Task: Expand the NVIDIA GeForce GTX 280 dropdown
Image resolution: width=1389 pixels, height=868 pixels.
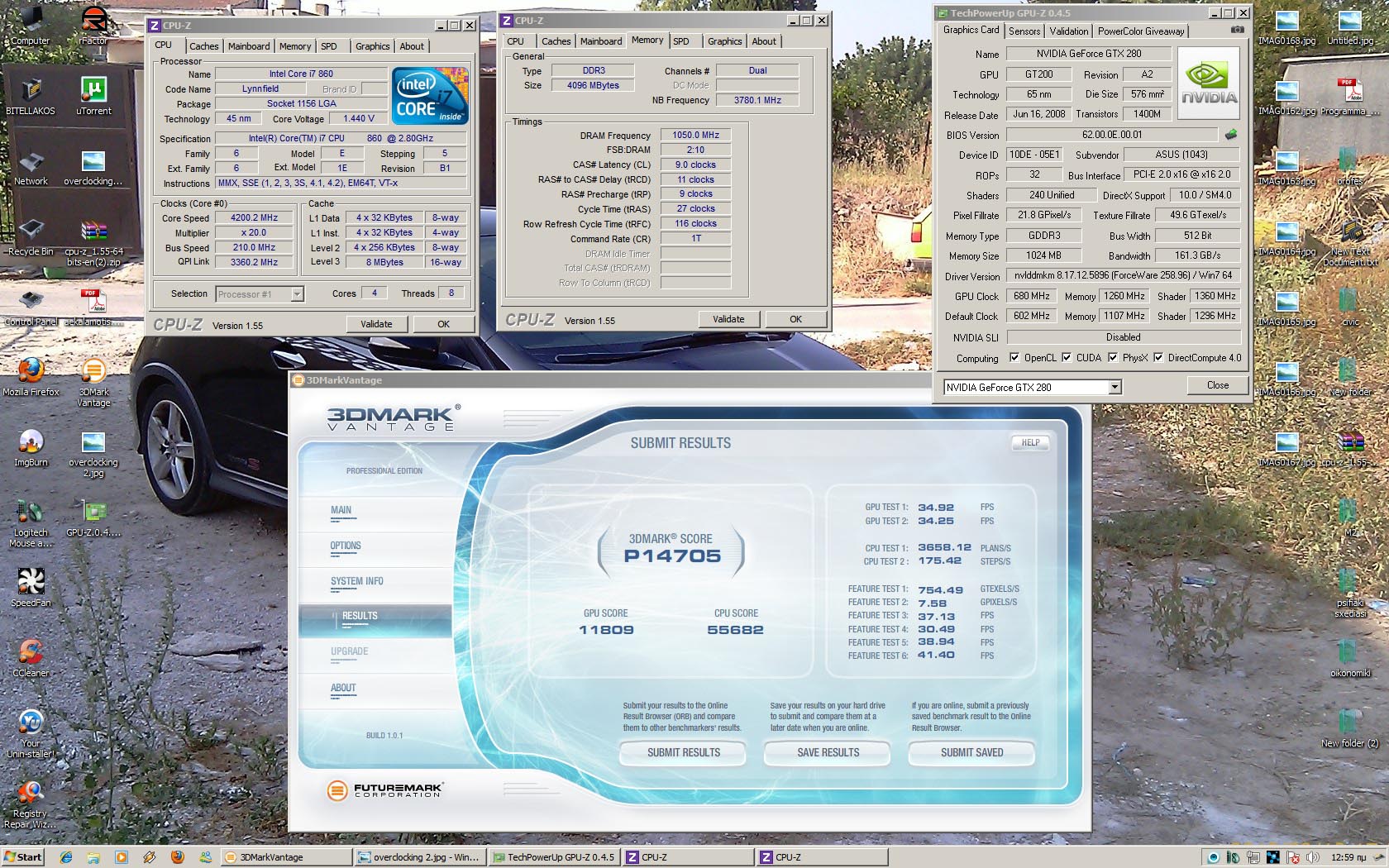Action: [1115, 387]
